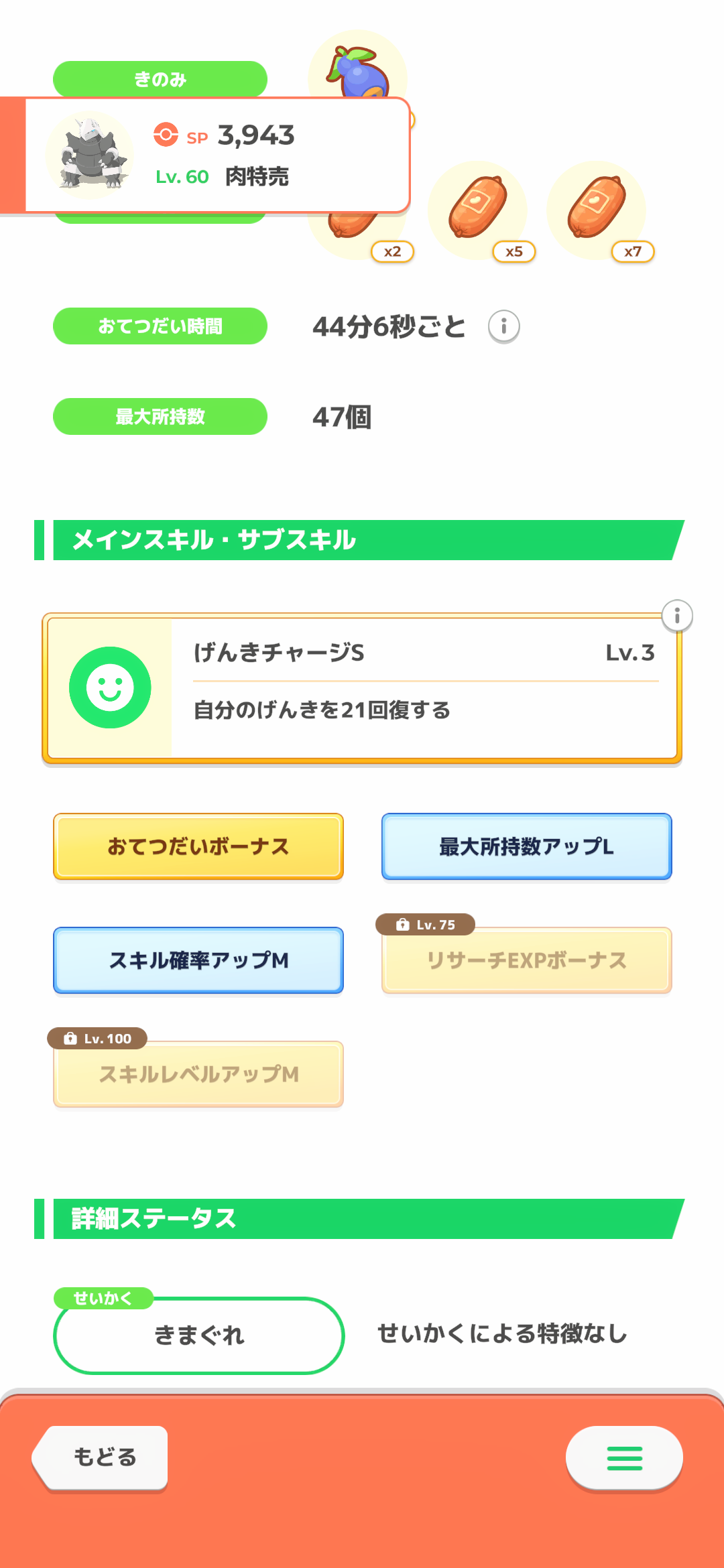Select the x7 sausage ingredient icon
Screen dimensions: 724x1568
(597, 209)
